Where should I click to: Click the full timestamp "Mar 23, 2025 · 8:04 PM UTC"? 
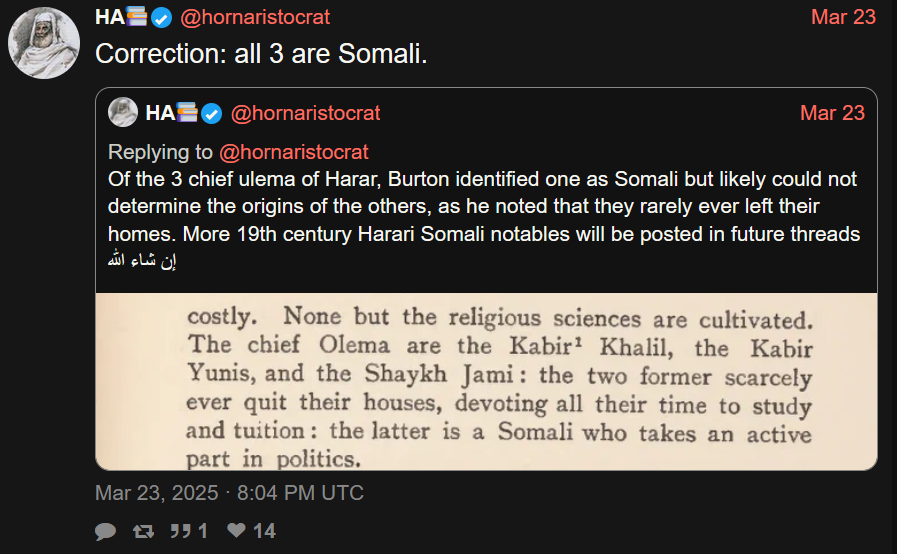(229, 493)
